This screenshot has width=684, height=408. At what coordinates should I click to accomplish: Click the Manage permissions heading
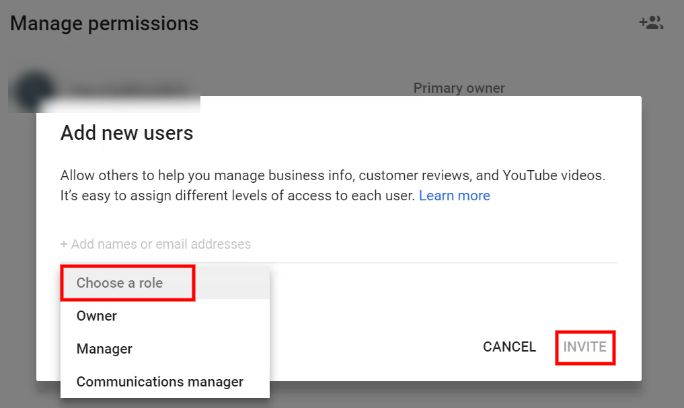[104, 23]
